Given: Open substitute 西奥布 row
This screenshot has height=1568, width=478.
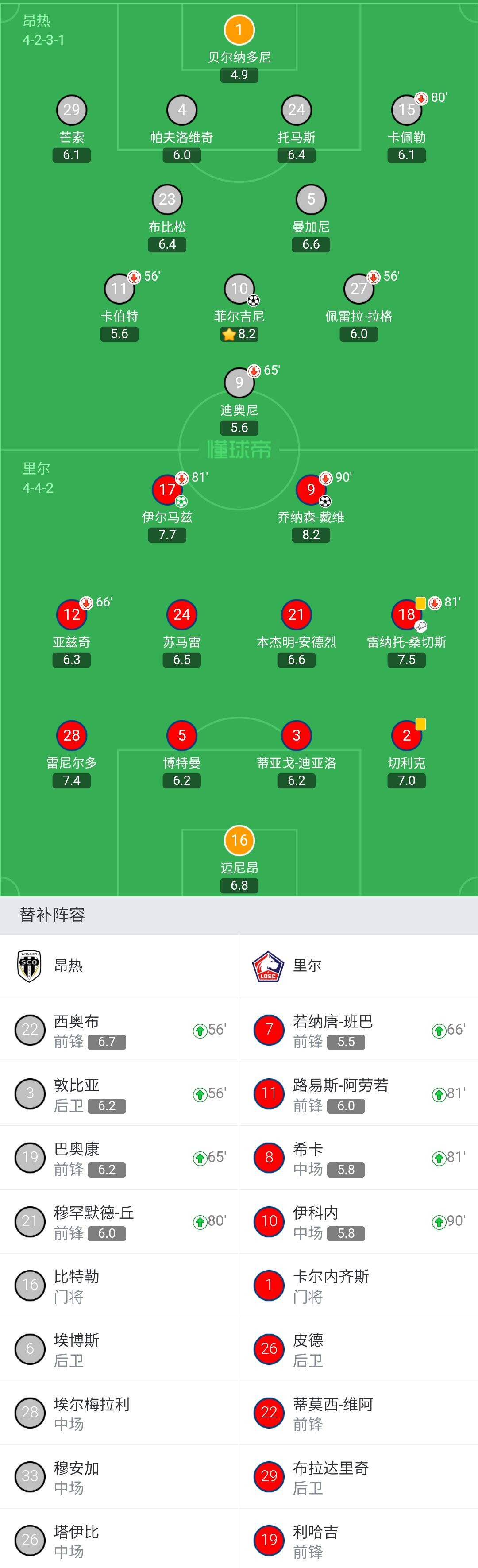Looking at the screenshot, I should [x=119, y=1030].
